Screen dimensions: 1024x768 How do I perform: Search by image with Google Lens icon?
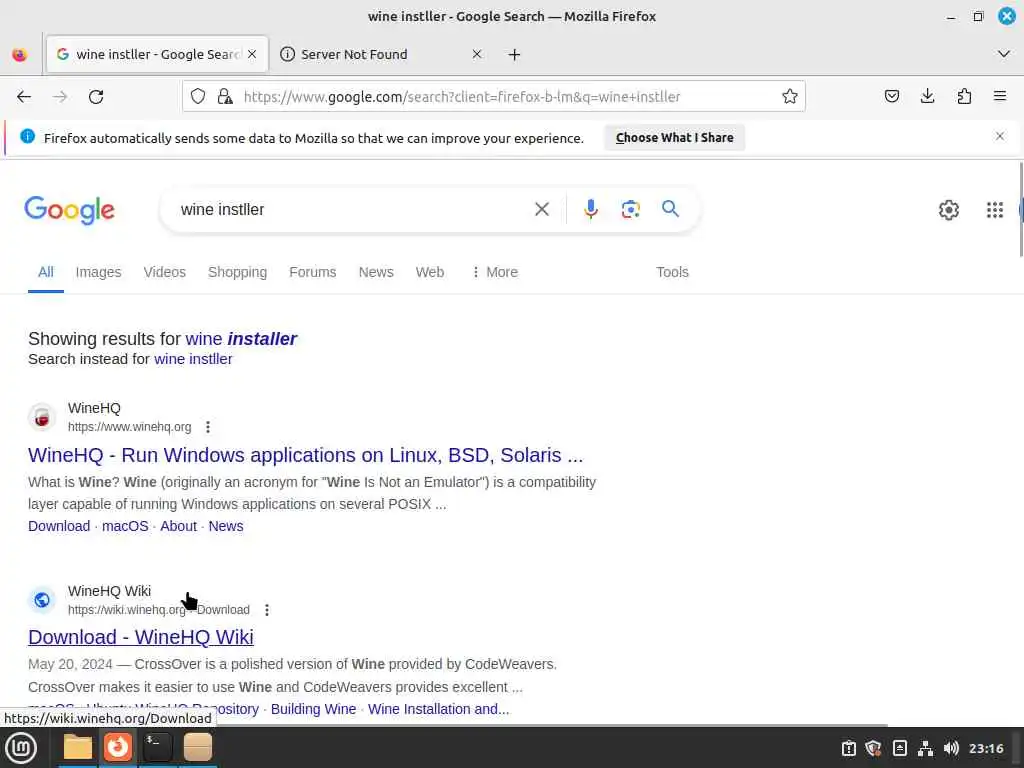point(630,209)
